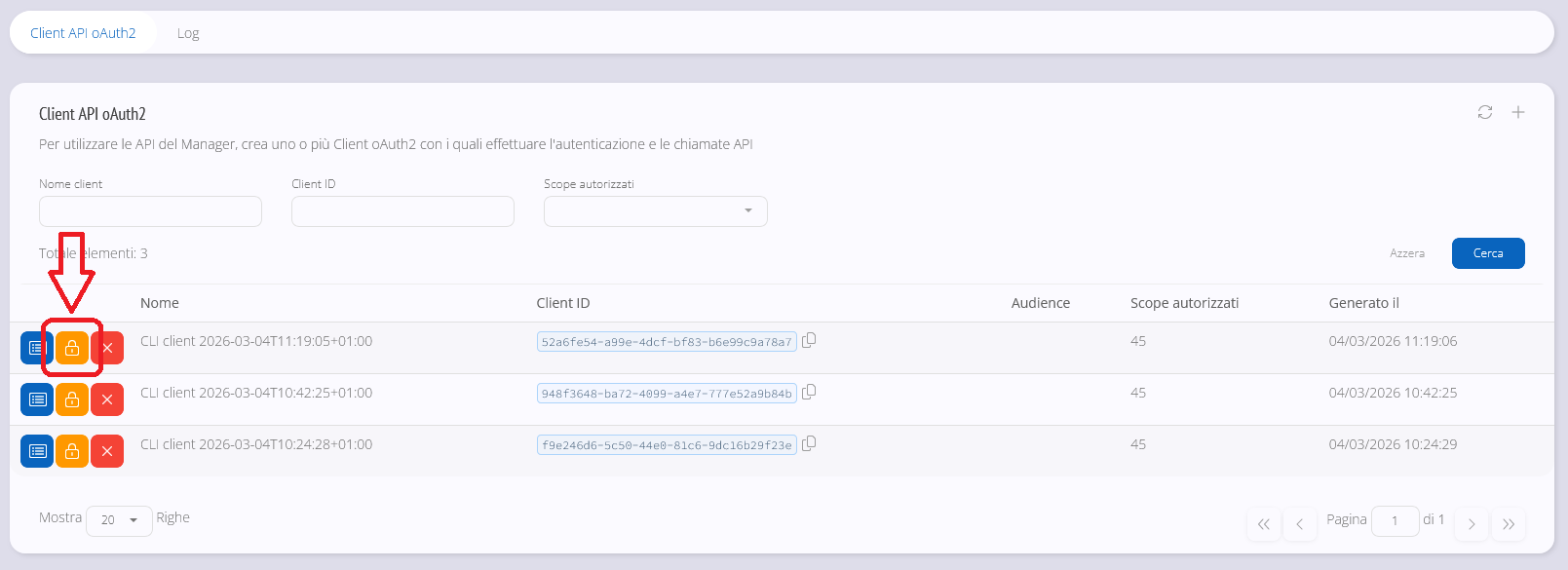This screenshot has height=570, width=1568.
Task: Open details for client created 10:24:28
Action: coord(37,451)
